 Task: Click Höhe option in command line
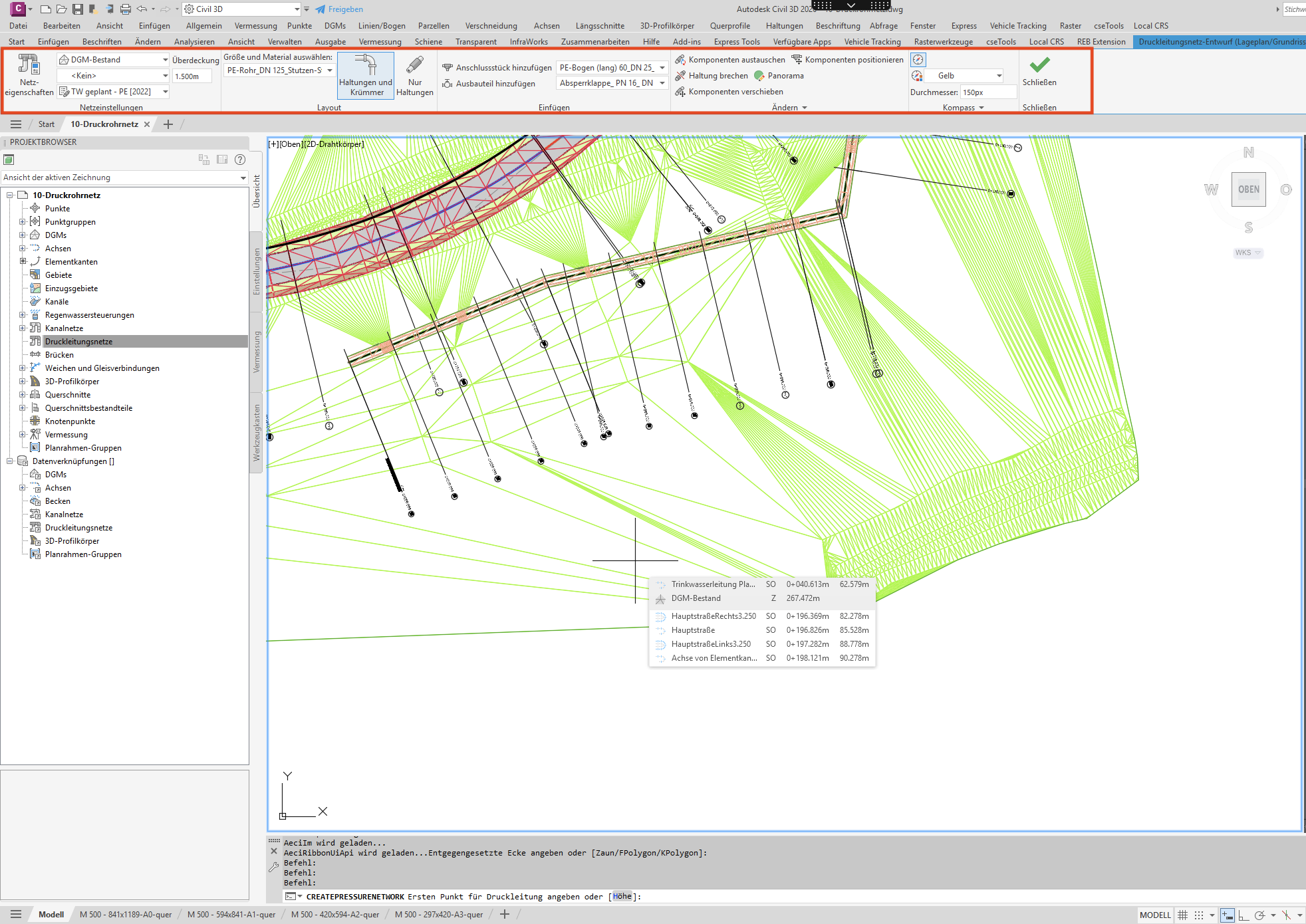(x=622, y=897)
